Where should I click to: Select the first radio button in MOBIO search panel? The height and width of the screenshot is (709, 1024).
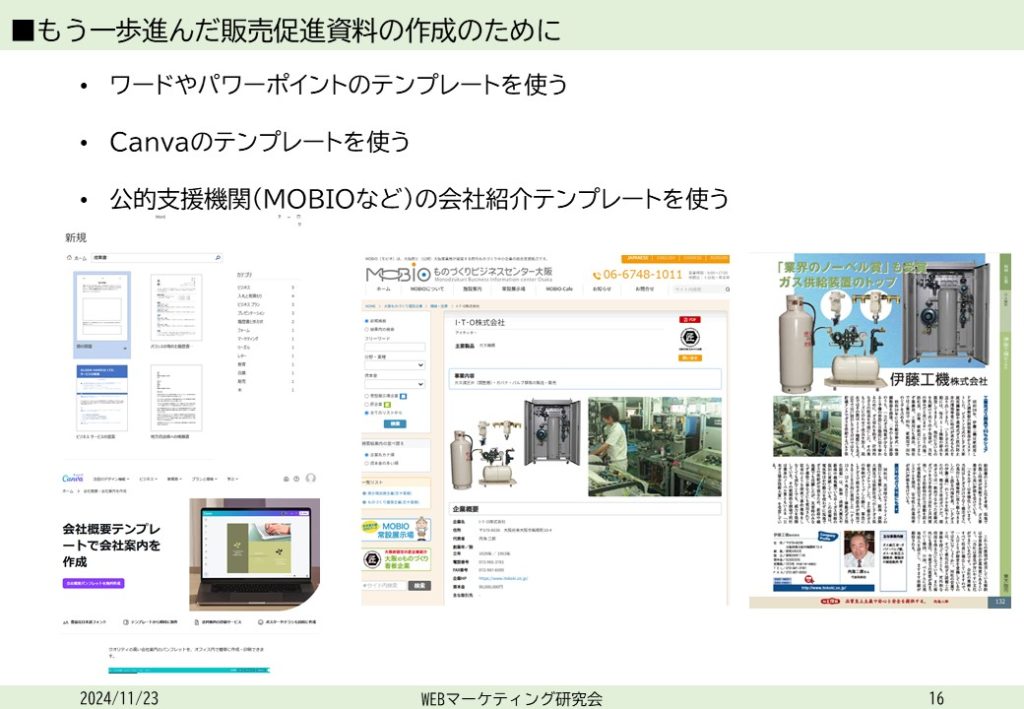tap(366, 322)
